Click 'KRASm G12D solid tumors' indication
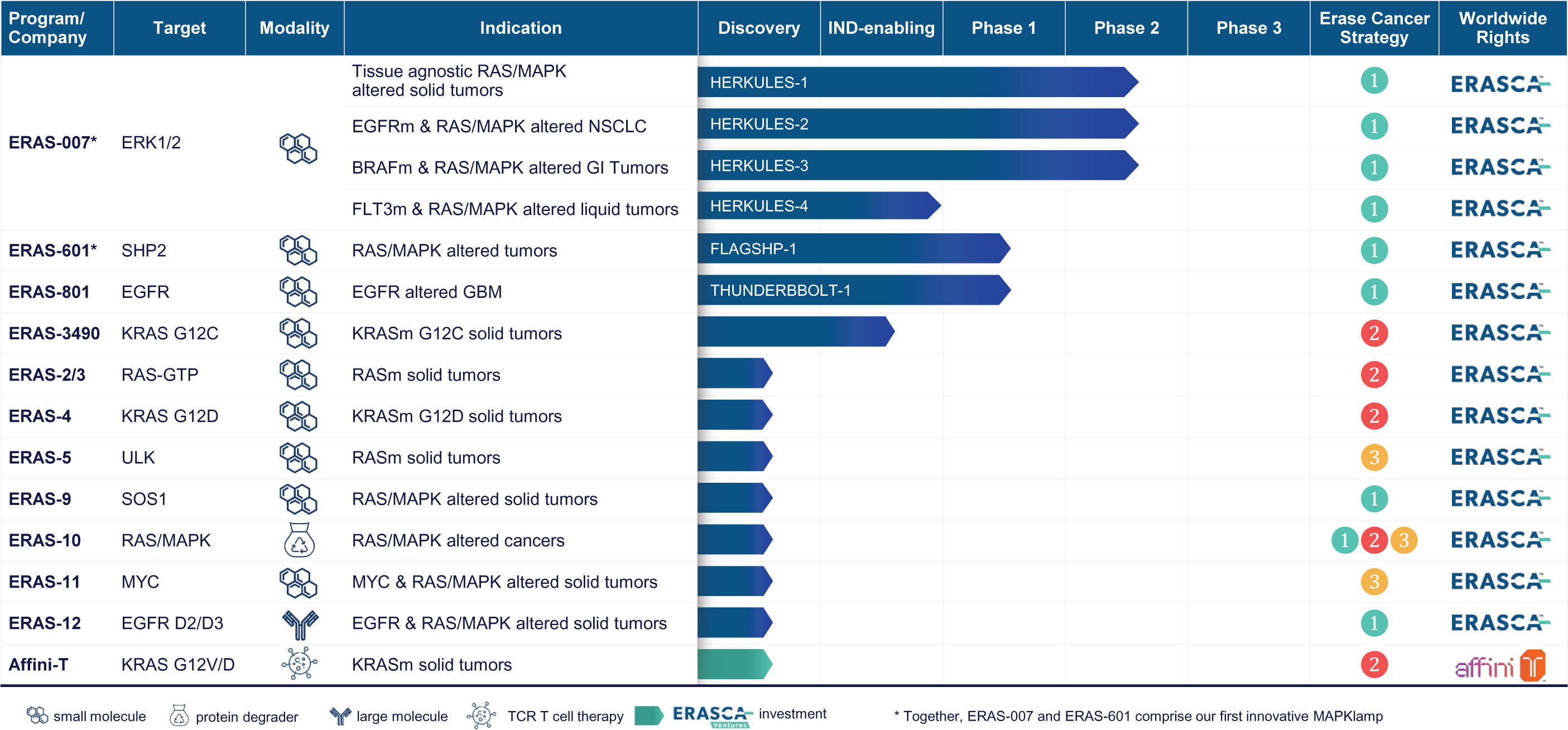The image size is (1568, 730). [456, 416]
